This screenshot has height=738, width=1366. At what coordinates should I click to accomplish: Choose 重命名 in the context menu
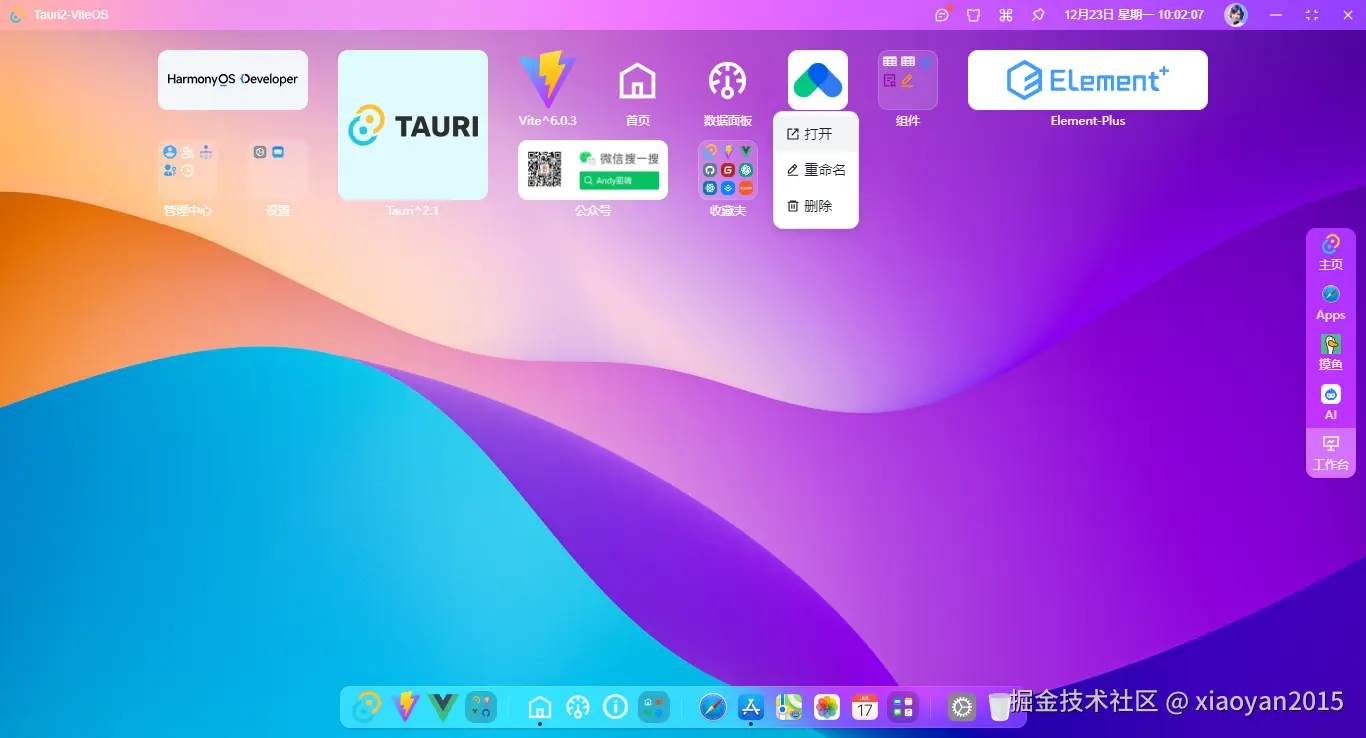816,170
